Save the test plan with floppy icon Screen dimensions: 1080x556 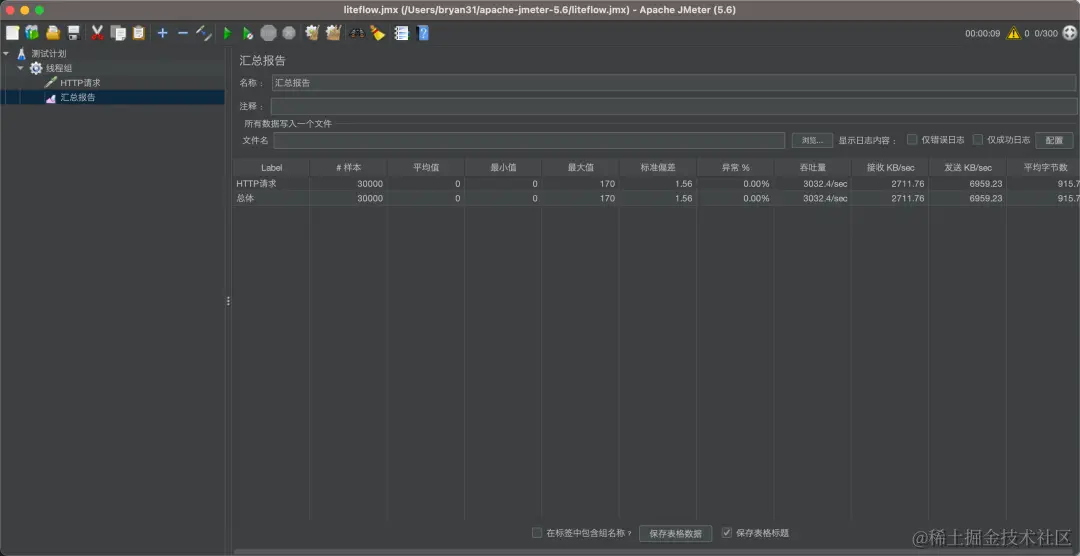pyautogui.click(x=74, y=32)
